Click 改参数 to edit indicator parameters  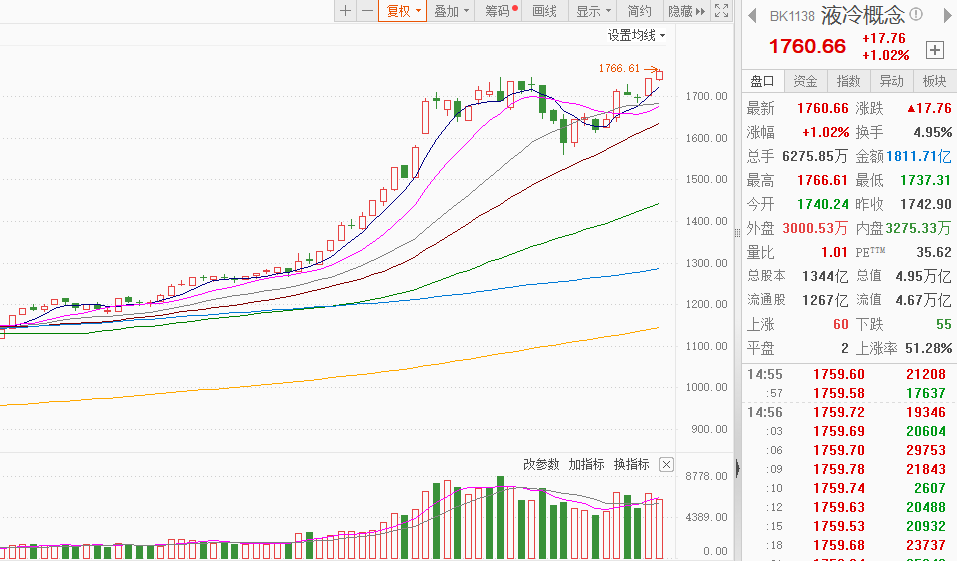[x=541, y=464]
